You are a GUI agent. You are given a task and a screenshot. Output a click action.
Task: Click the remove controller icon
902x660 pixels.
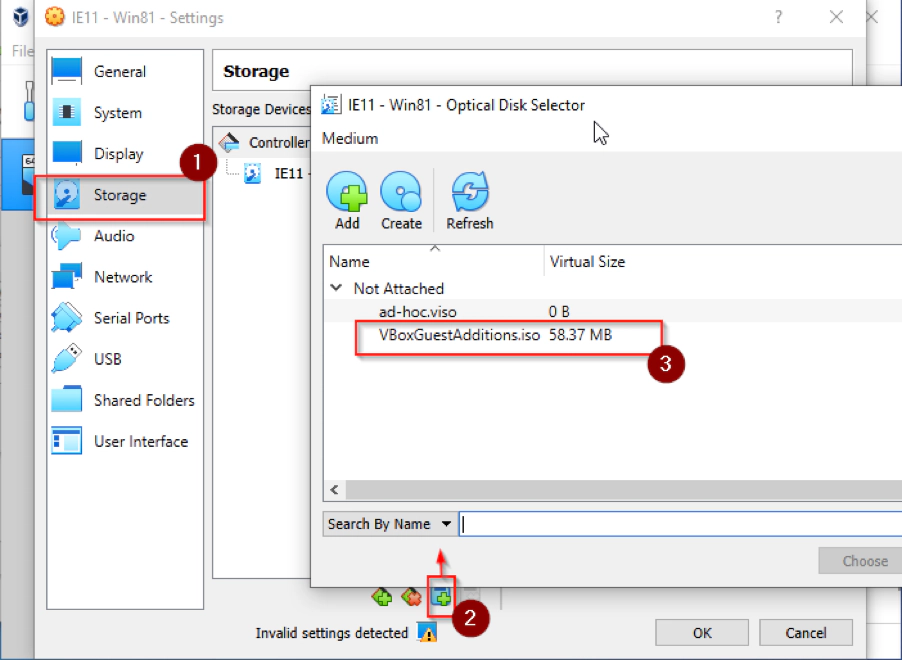411,597
